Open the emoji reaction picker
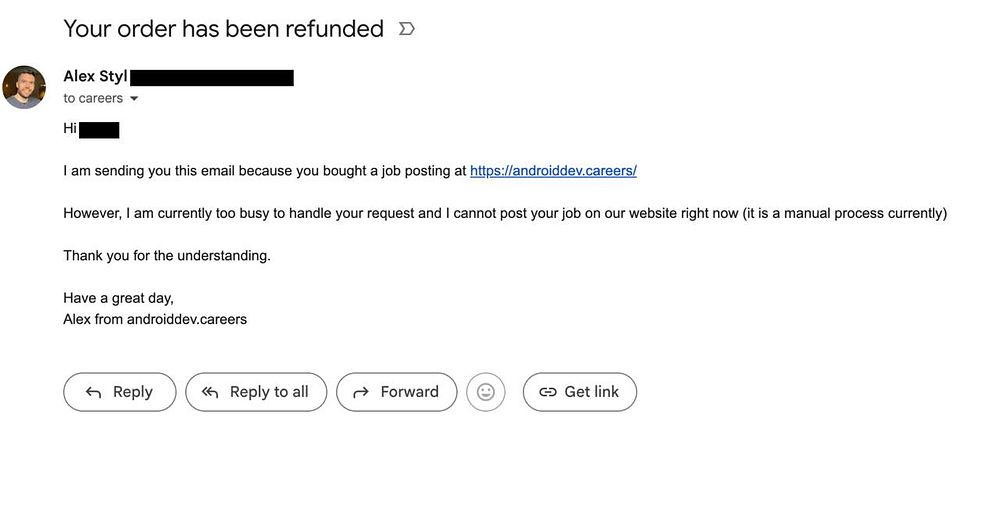Screen dimensions: 1000x512 coord(486,392)
